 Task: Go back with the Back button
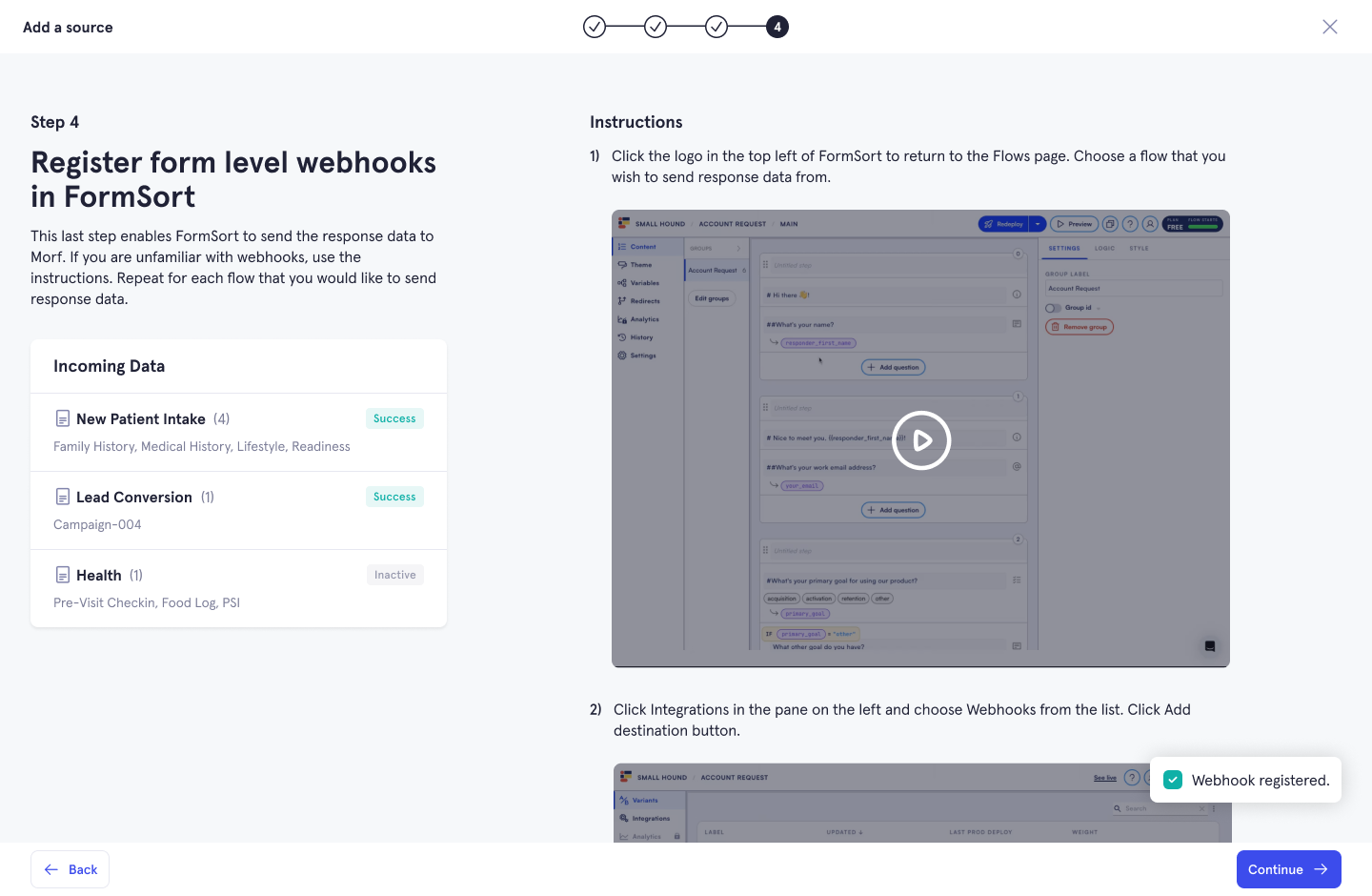pyautogui.click(x=70, y=869)
